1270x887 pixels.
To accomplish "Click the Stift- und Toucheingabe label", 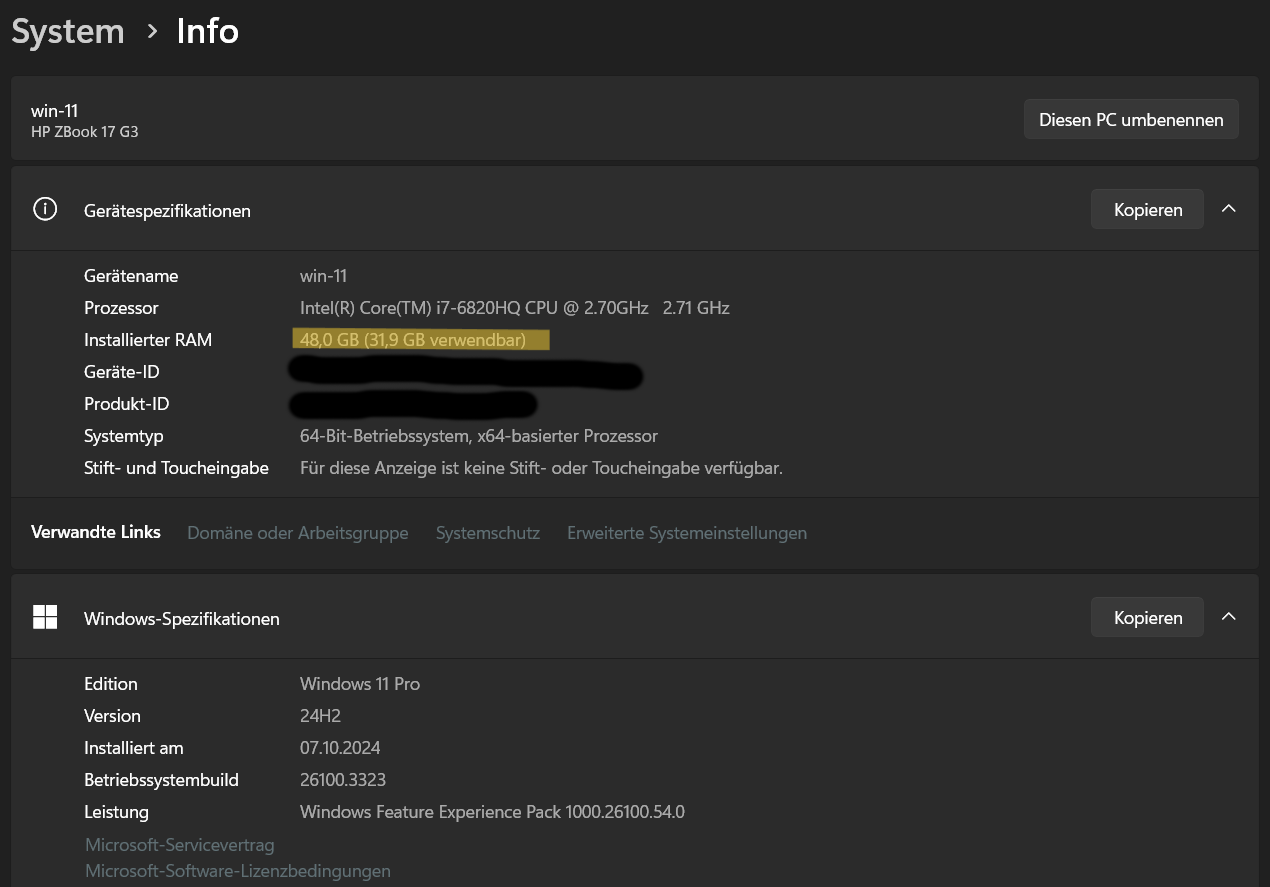I will coord(176,467).
